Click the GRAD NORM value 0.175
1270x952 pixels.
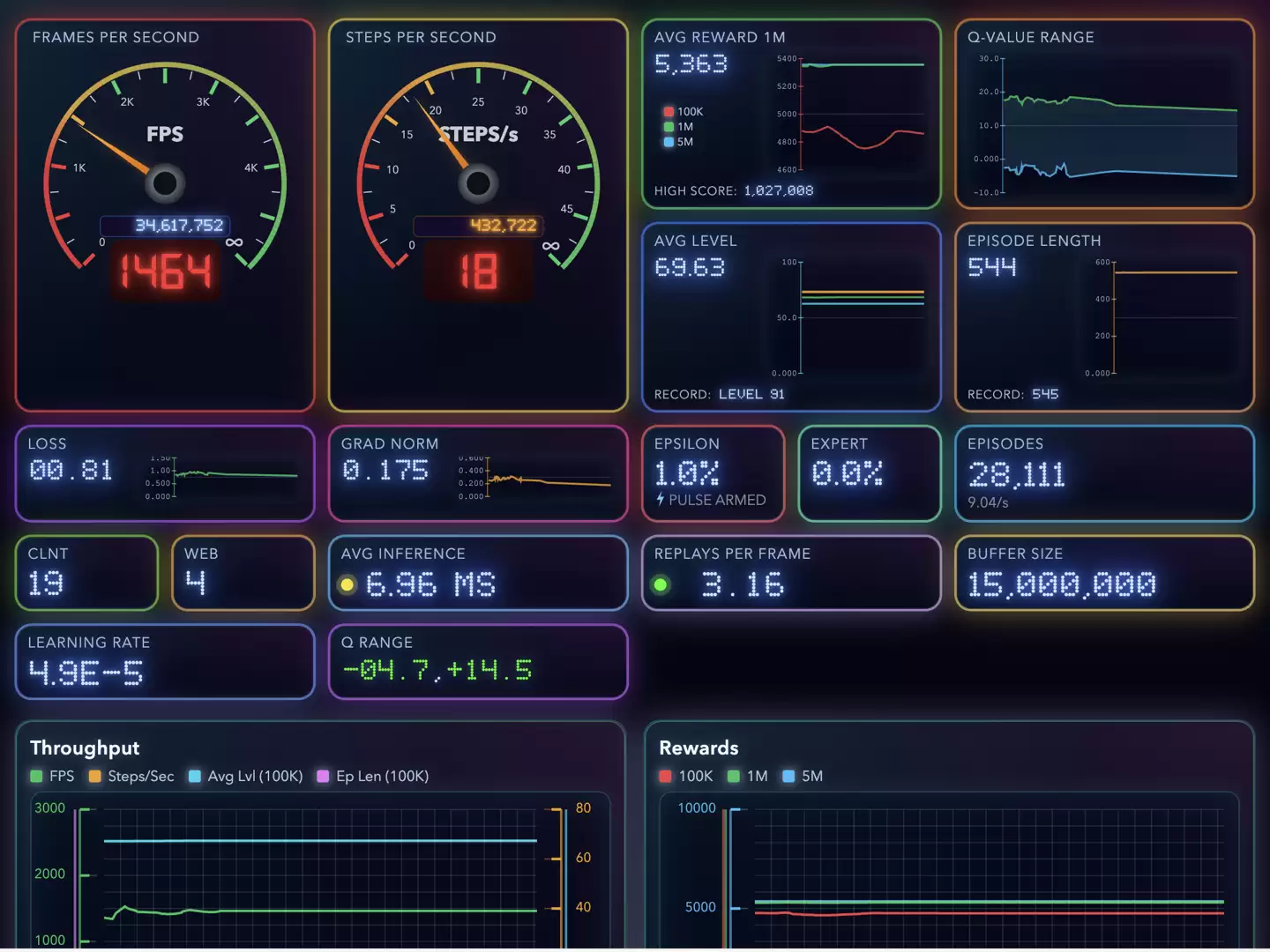(x=385, y=471)
